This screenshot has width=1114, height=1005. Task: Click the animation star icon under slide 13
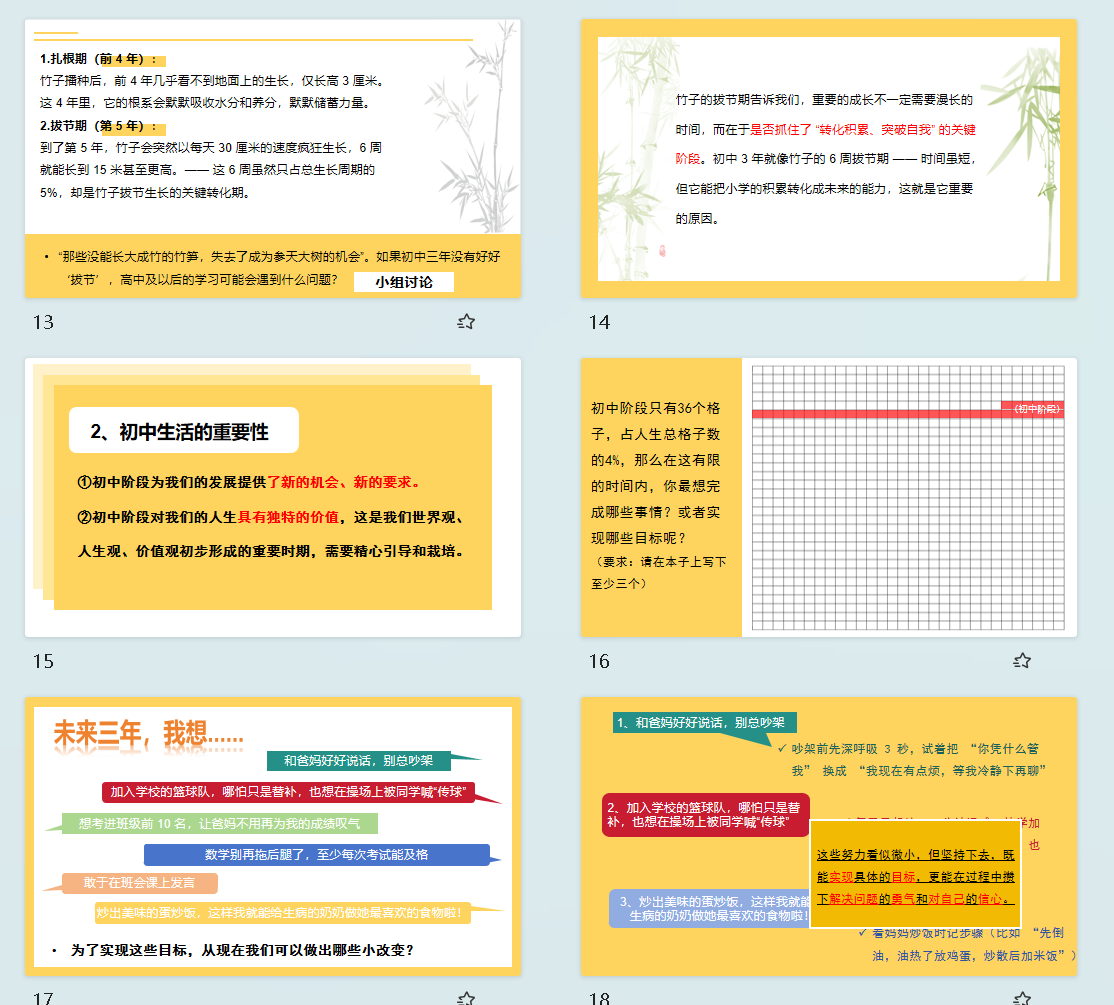pos(466,321)
